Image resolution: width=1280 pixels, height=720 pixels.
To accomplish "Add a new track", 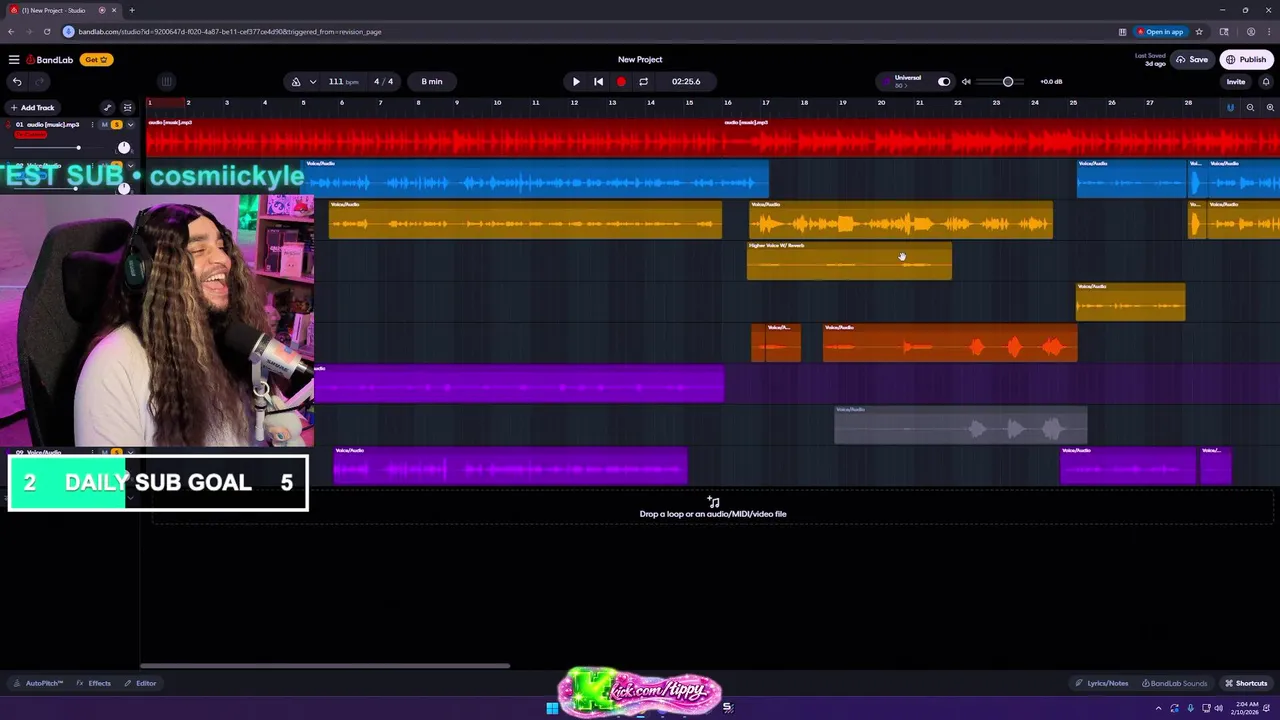I will [x=32, y=108].
